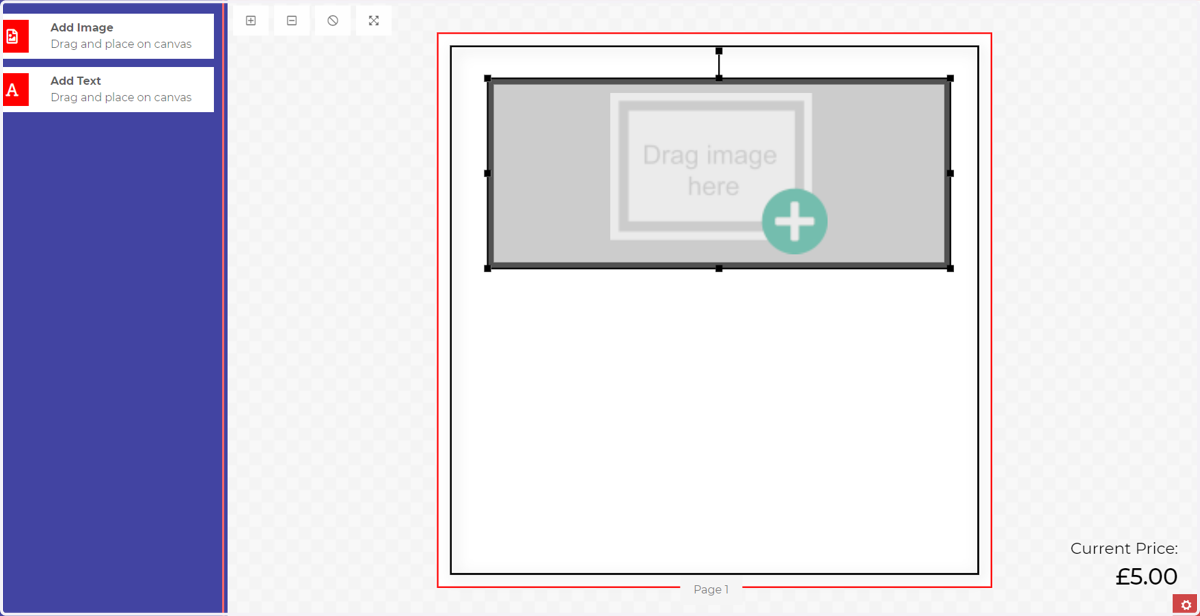This screenshot has height=616, width=1200.
Task: Click the reset zoom circle-slash icon
Action: click(333, 21)
